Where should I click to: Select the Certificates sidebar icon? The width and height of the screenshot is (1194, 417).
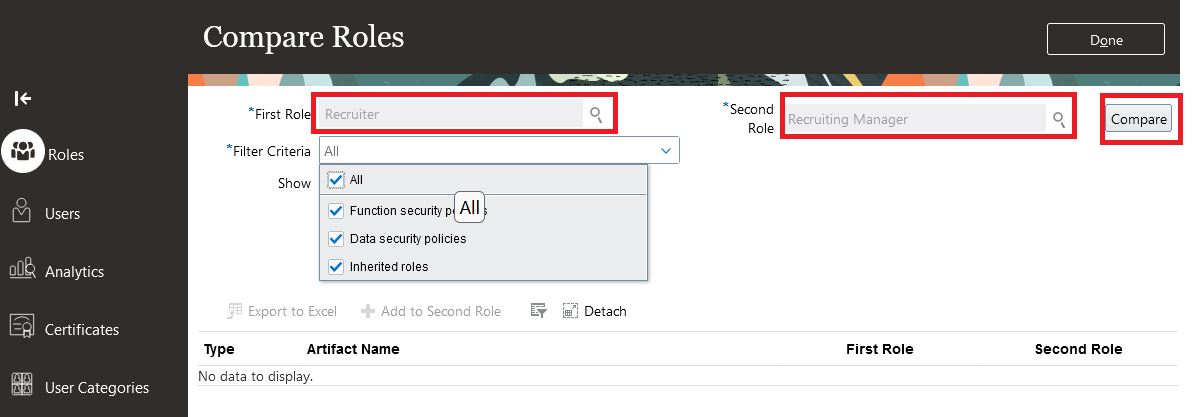[22, 326]
